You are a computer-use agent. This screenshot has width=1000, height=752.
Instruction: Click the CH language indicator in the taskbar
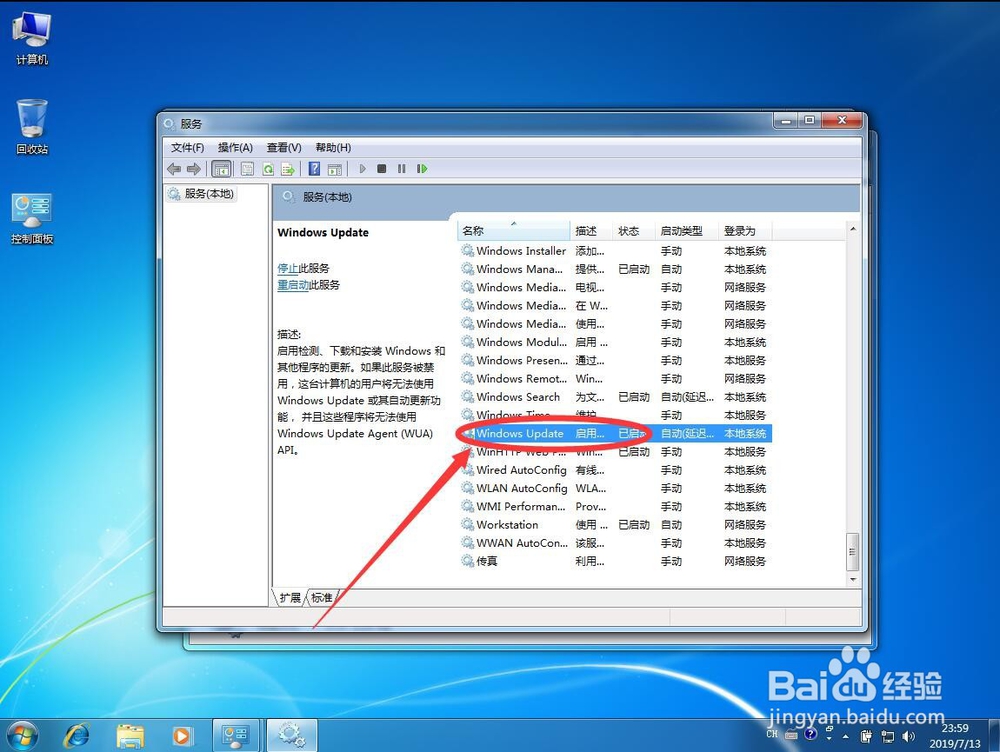click(772, 734)
